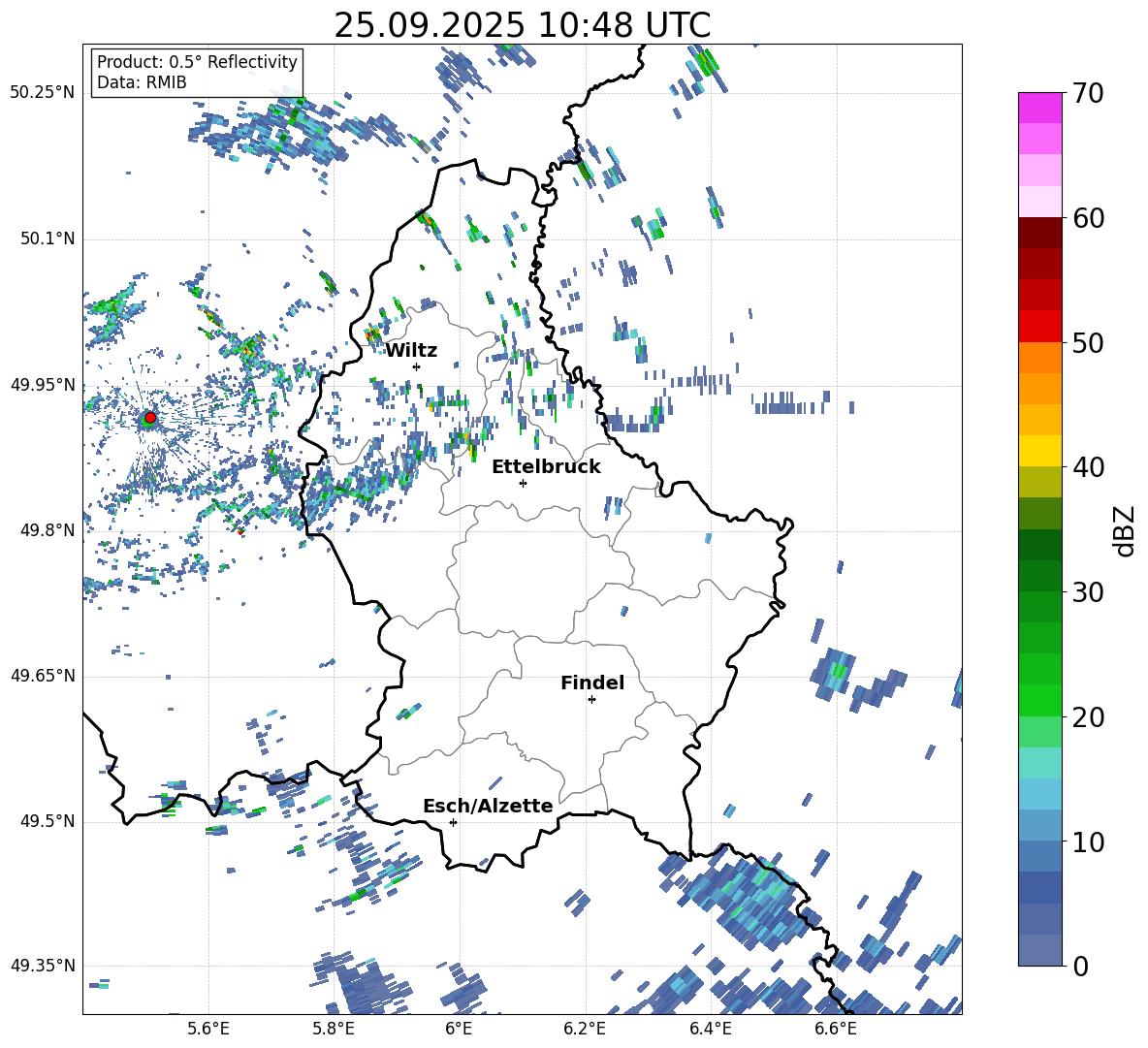The image size is (1148, 1048).
Task: Click the 49.8°N latitude label
Action: [x=48, y=530]
